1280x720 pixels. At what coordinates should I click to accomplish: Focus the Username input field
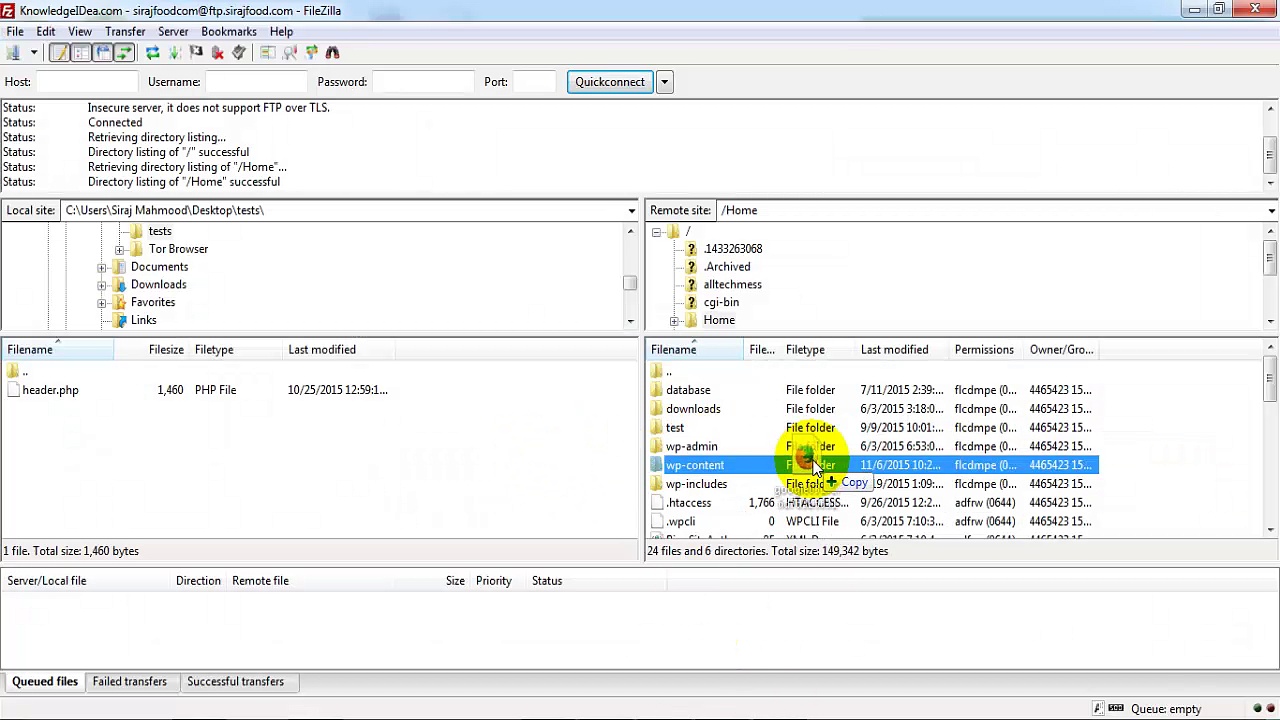tap(256, 82)
